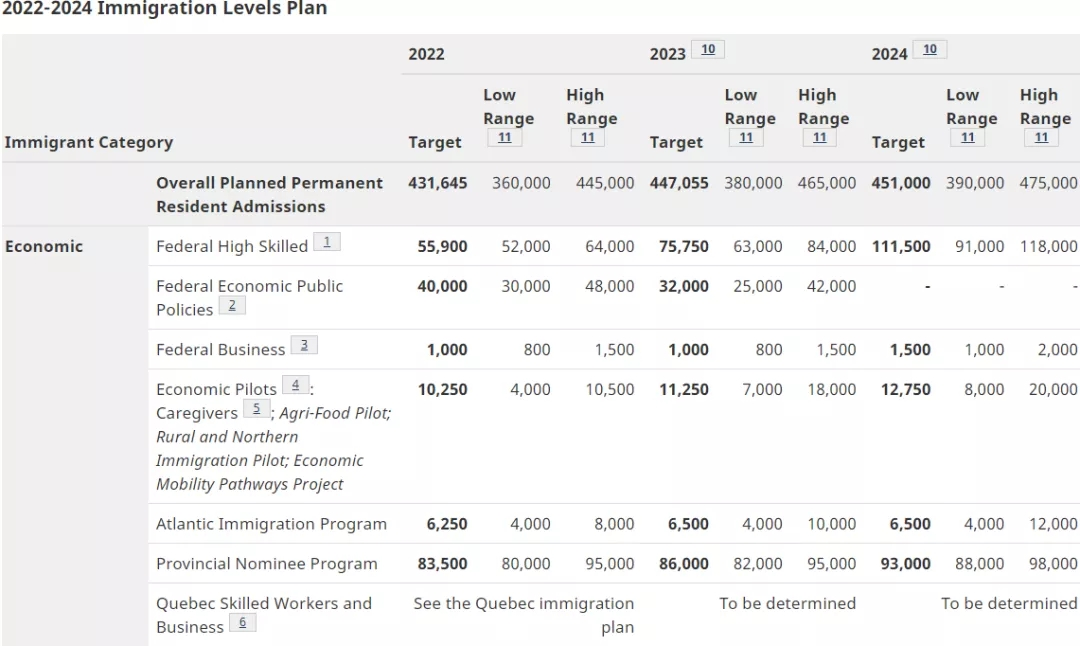Open footnote 11 under 2024 Low Range

967,138
